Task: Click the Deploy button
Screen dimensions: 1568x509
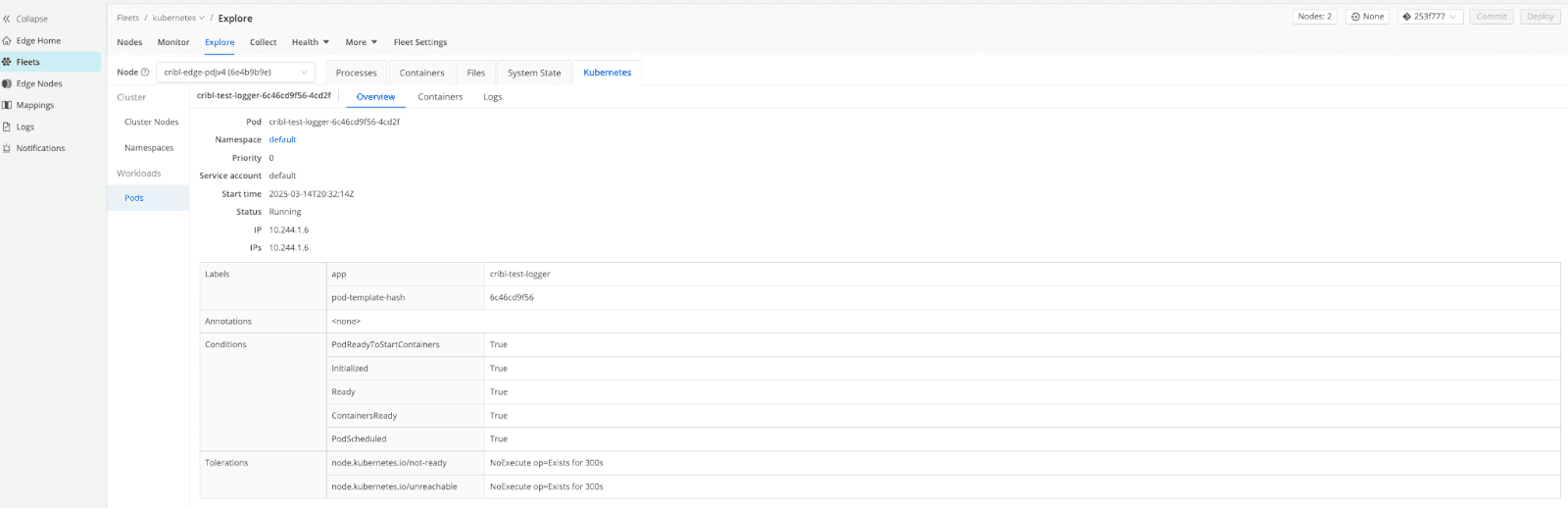Action: [1540, 17]
